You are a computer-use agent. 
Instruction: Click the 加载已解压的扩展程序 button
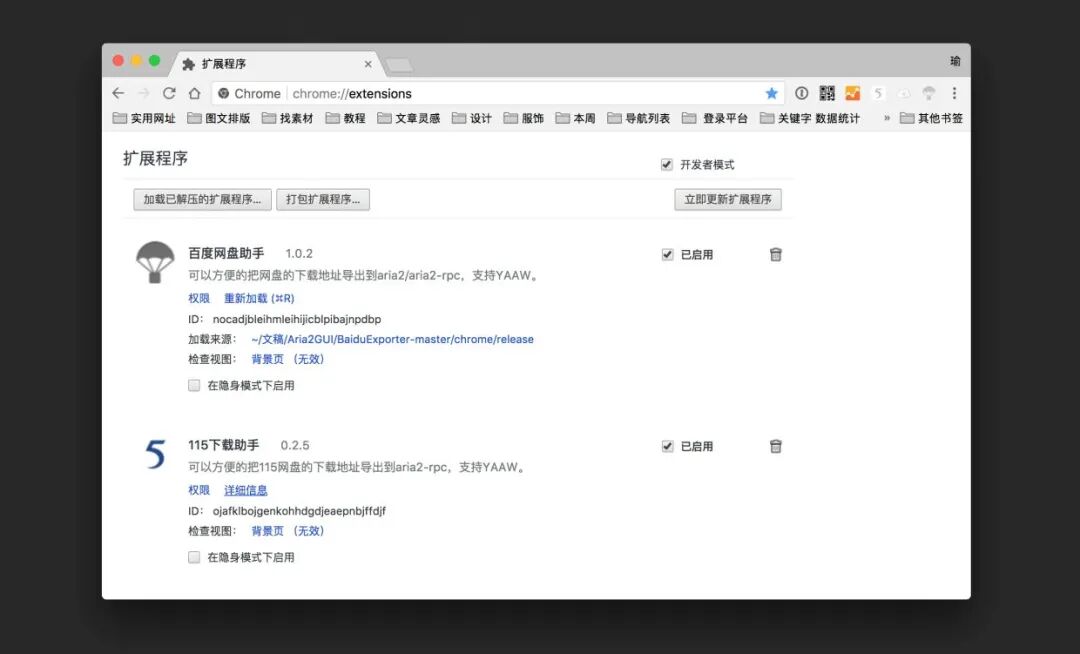pos(201,199)
